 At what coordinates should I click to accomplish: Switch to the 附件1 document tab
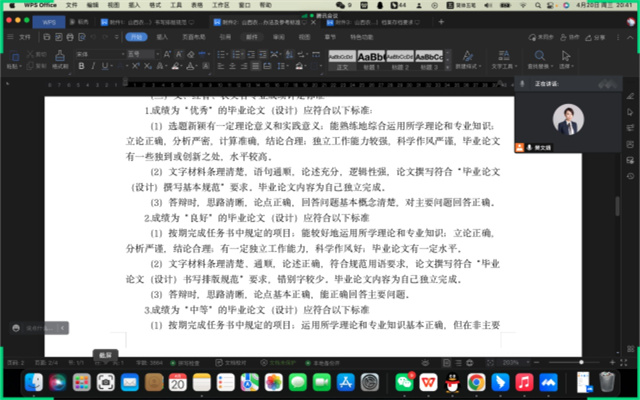(148, 22)
